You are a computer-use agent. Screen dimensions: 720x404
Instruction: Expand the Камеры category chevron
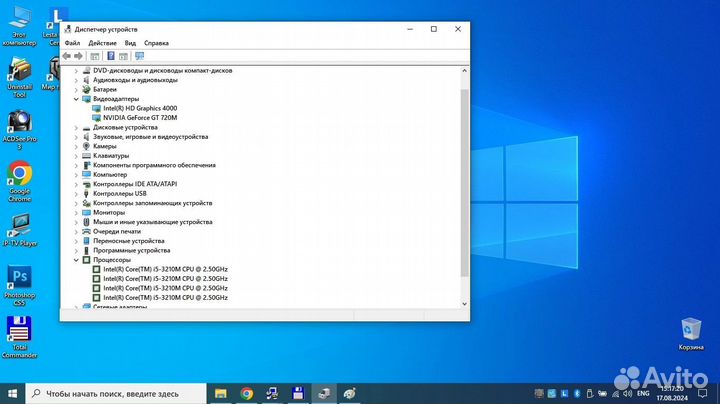(76, 146)
